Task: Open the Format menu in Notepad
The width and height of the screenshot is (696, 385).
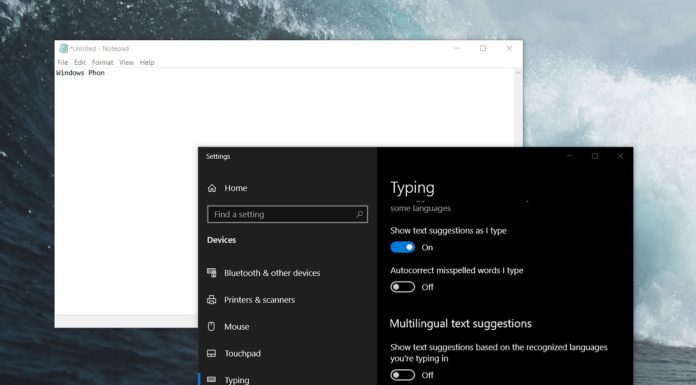Action: click(103, 63)
